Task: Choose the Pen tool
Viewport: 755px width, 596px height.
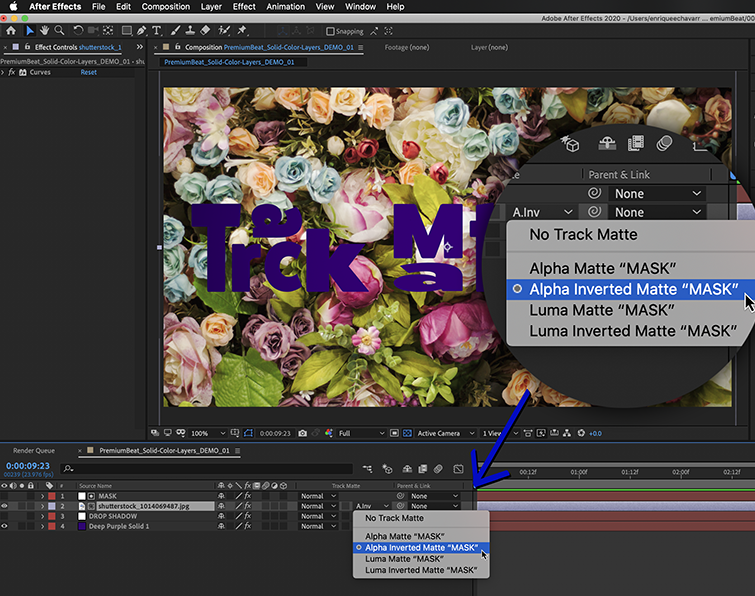Action: click(x=139, y=31)
